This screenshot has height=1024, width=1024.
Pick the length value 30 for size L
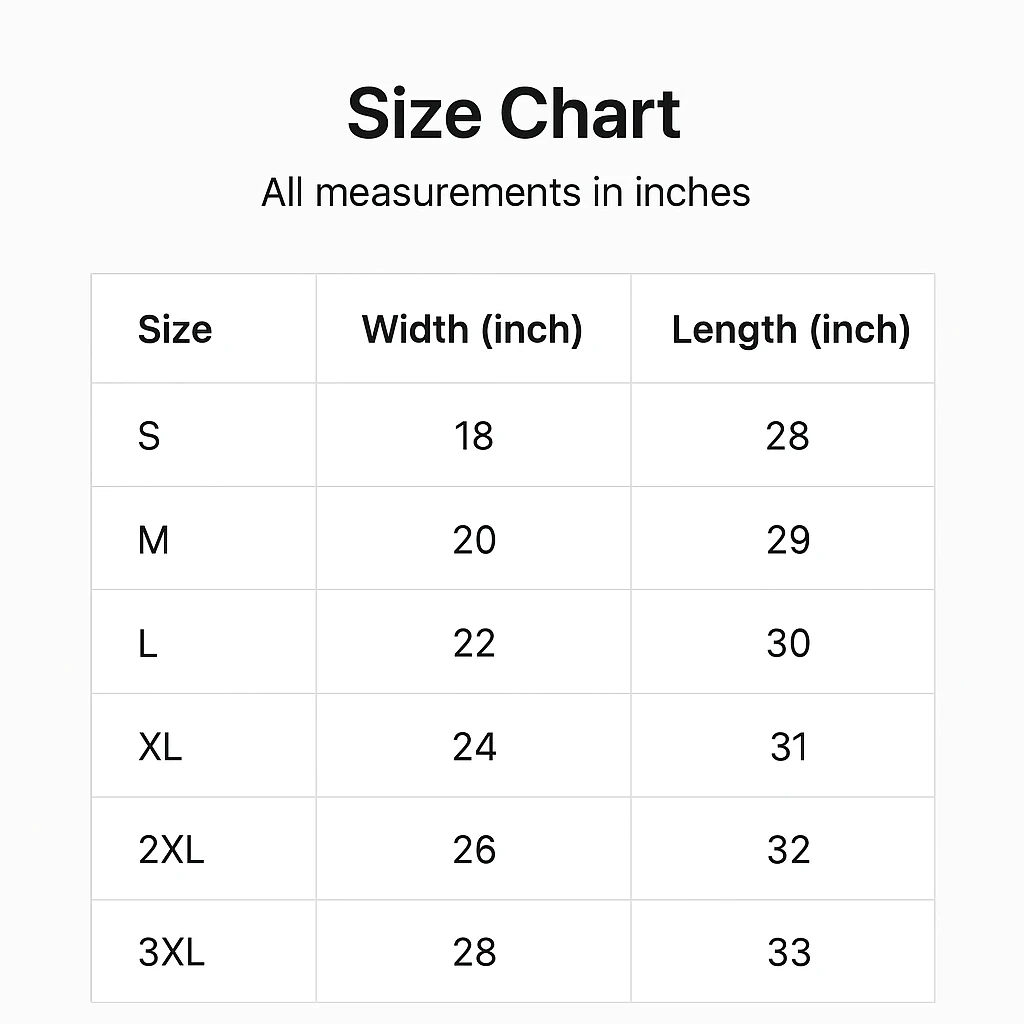click(x=788, y=643)
